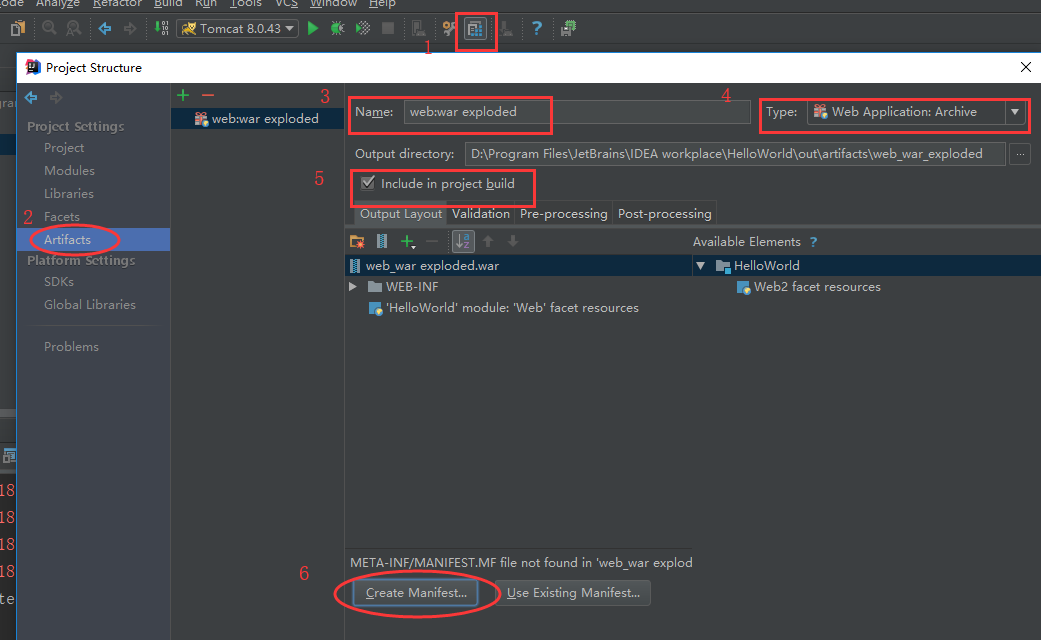1041x640 pixels.
Task: Remove selected artifact with red minus
Action: tap(208, 96)
